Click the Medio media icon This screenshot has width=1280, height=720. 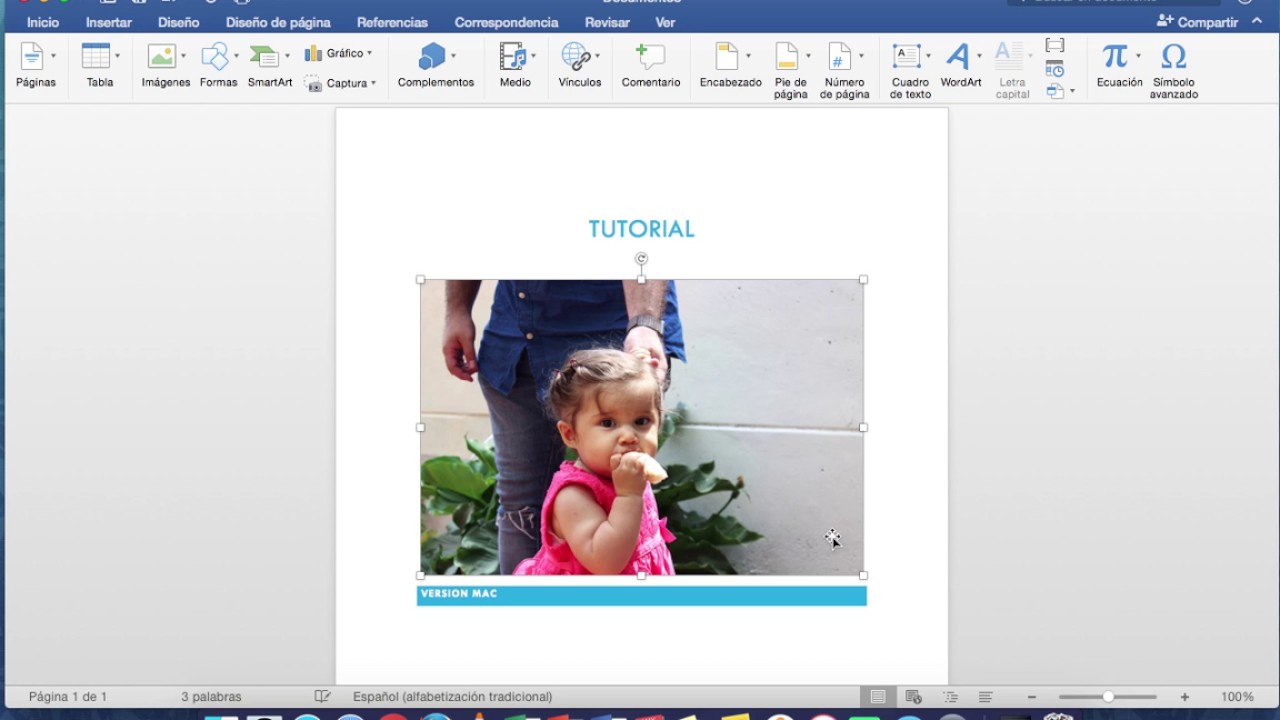click(x=513, y=56)
